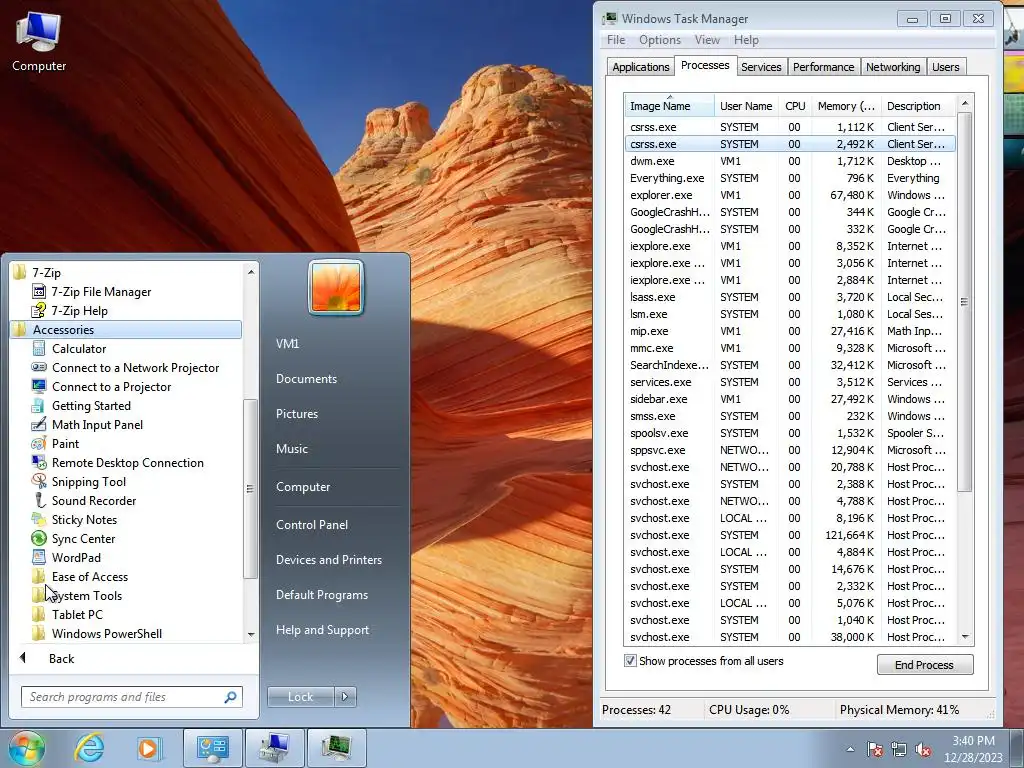The image size is (1024, 768).
Task: Show hidden tray icons arrow
Action: pos(850,750)
